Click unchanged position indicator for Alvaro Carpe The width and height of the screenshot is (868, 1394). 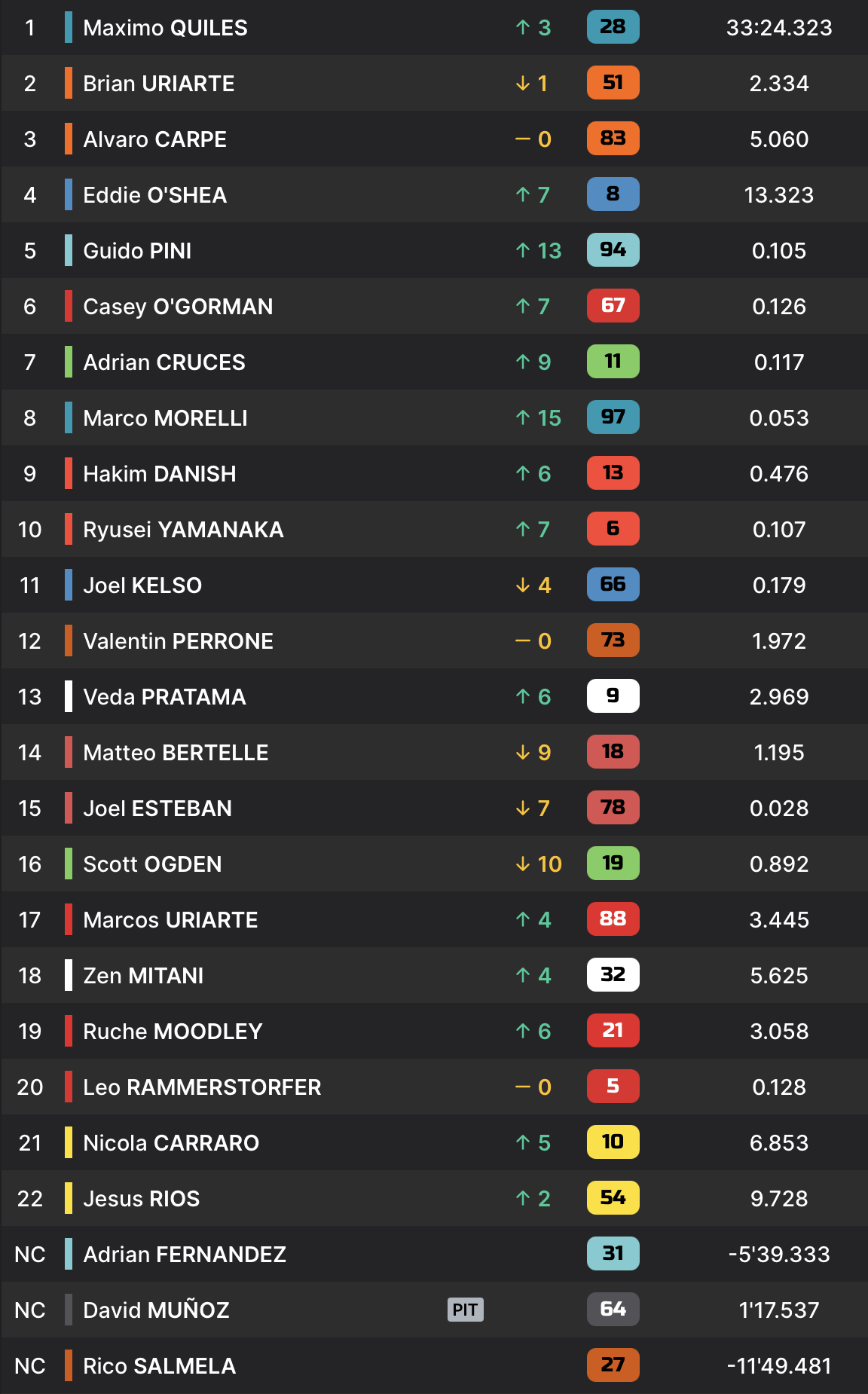[x=533, y=139]
